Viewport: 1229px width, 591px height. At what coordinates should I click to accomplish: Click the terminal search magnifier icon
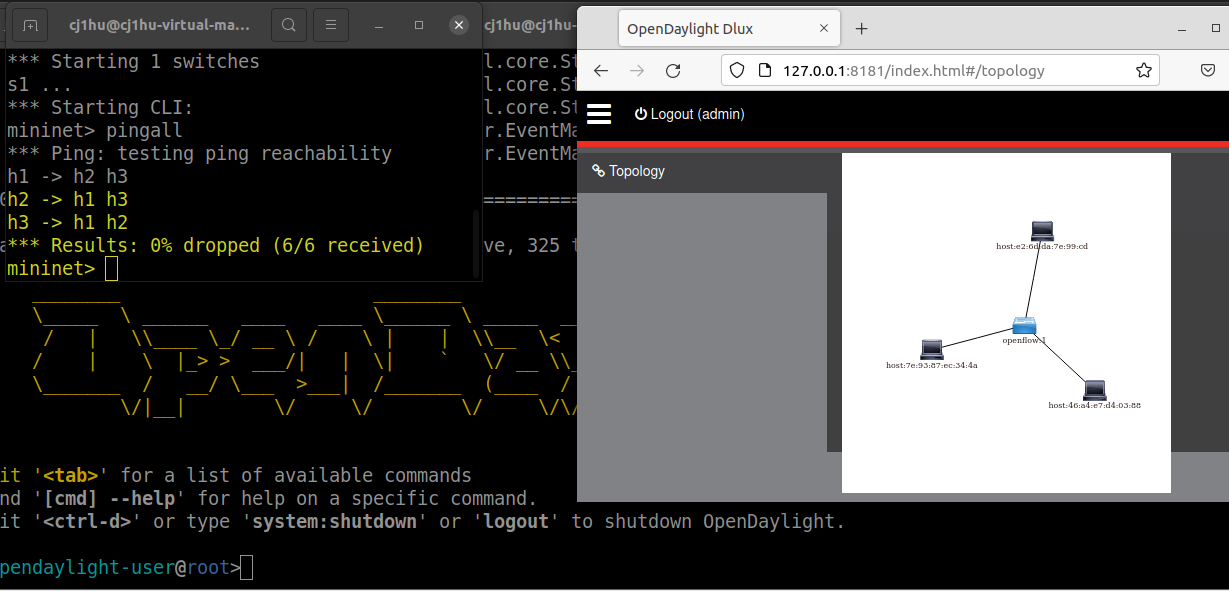288,24
